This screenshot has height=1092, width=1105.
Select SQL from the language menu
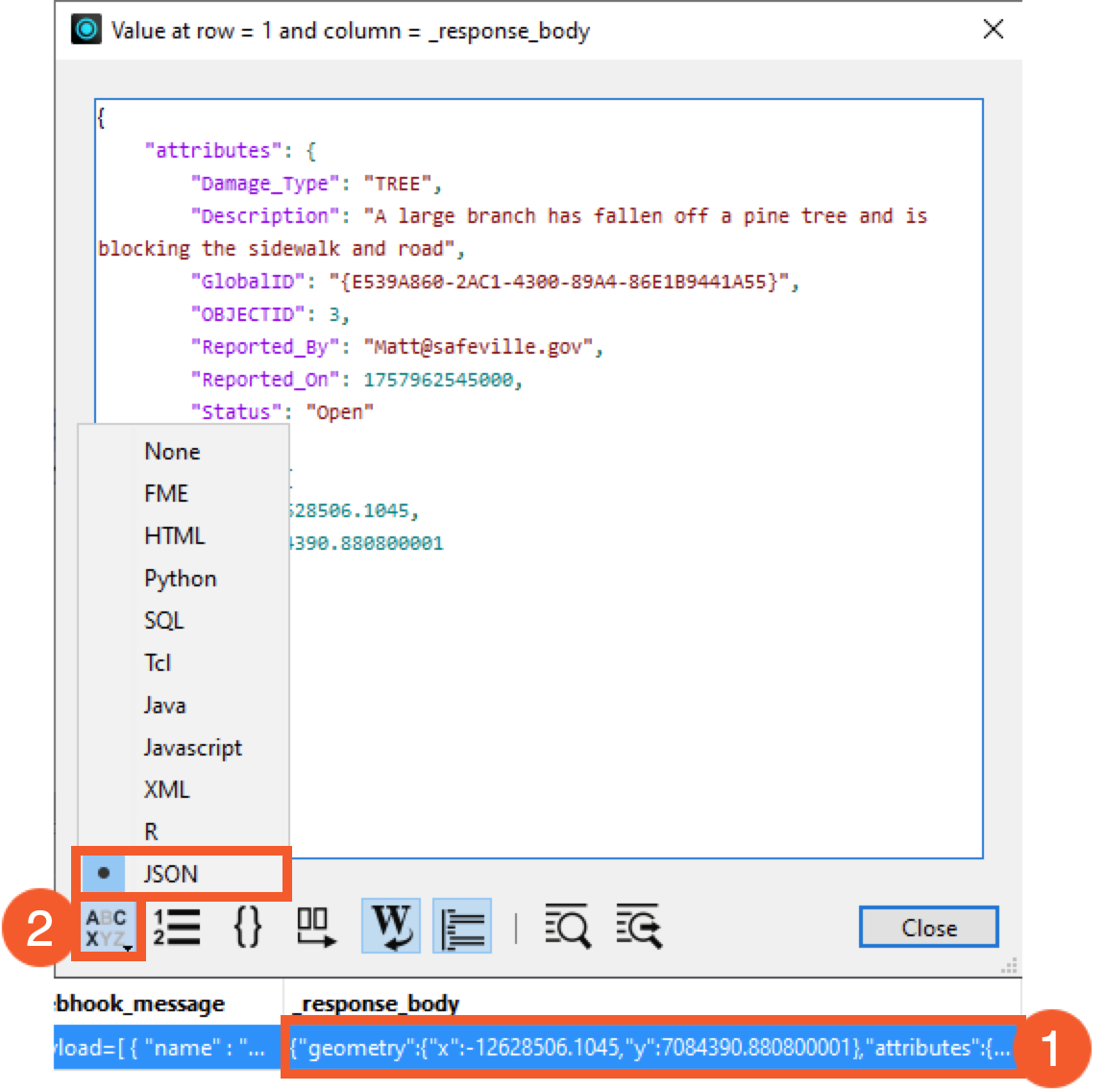click(x=163, y=620)
